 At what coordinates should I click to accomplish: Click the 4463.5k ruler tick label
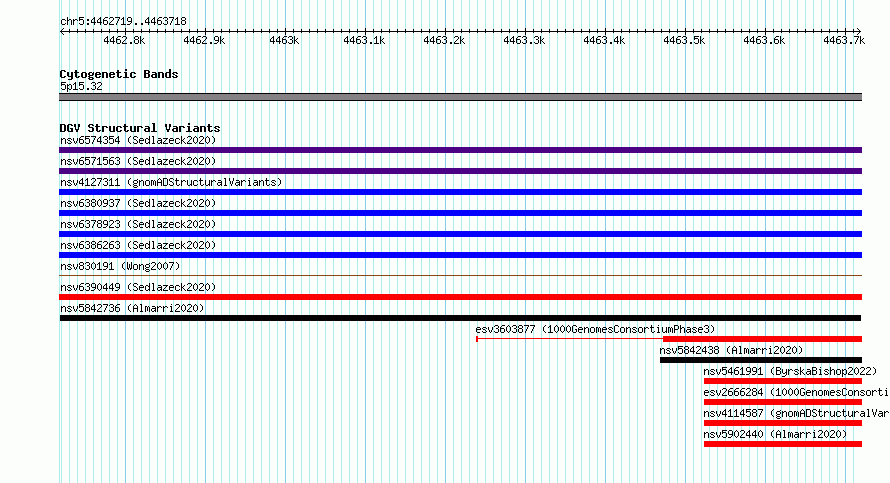point(685,41)
